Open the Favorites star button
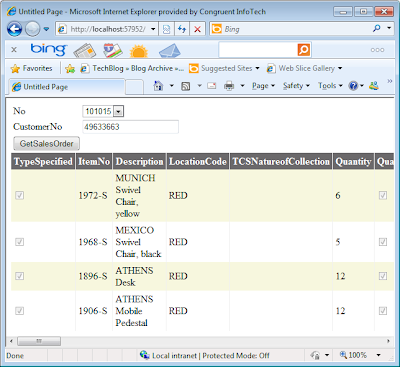Image resolution: width=400 pixels, height=367 pixels. [x=31, y=68]
